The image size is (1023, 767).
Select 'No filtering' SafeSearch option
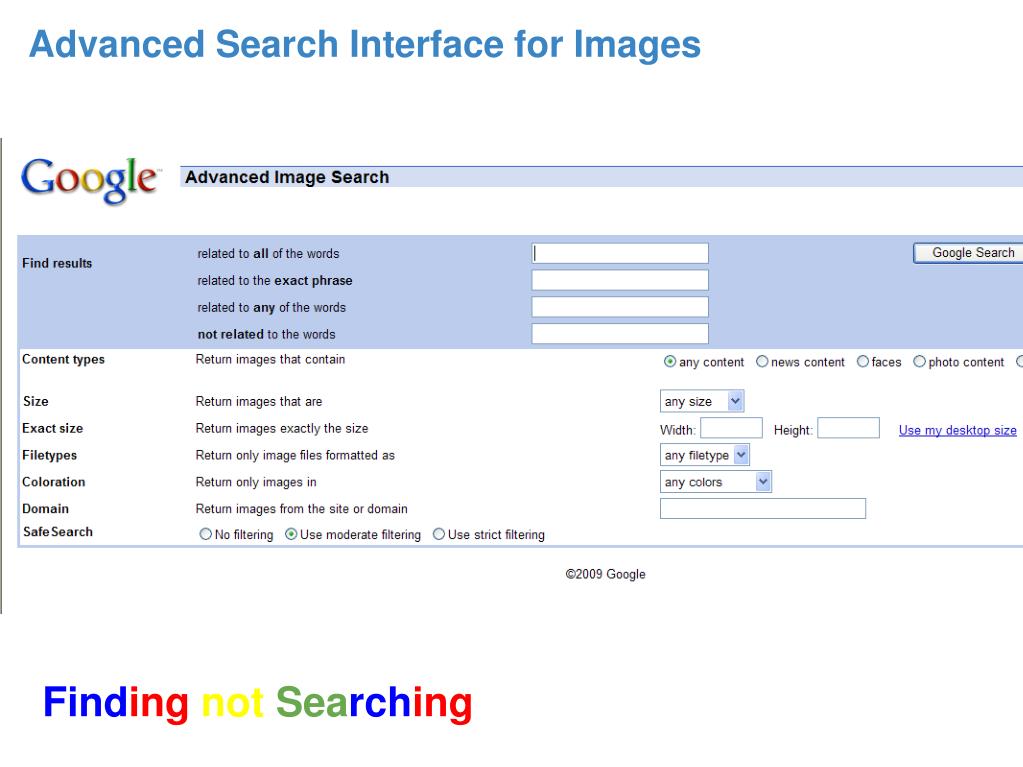(206, 534)
